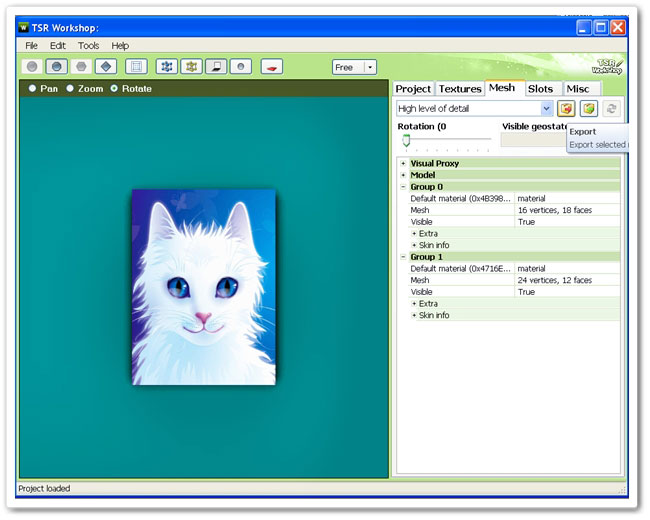Screen dimensions: 650x520
Task: Collapse the Group 0 section
Action: coord(403,187)
